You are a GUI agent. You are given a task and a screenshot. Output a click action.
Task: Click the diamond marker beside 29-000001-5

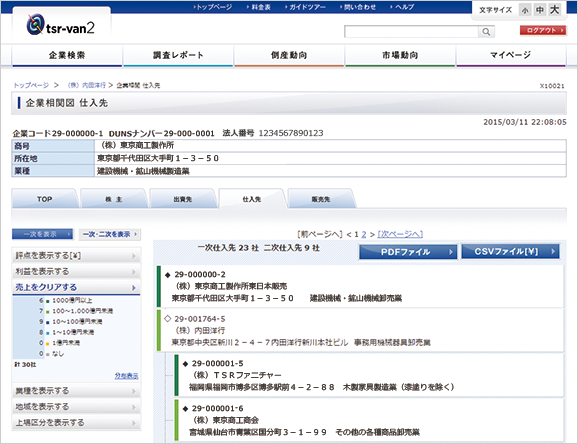point(185,364)
